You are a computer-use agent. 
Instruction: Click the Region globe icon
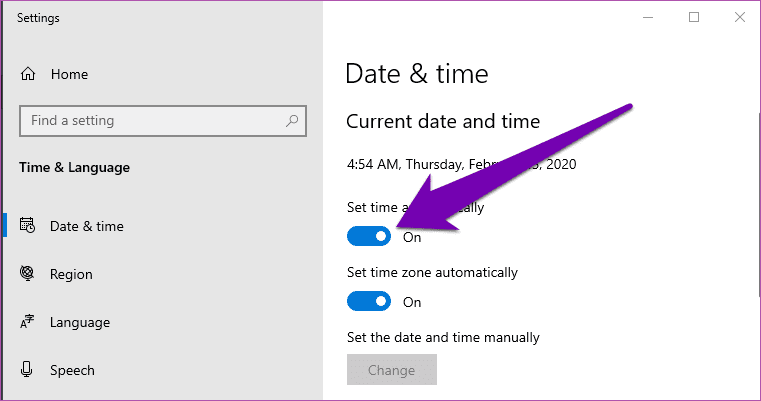[27, 273]
